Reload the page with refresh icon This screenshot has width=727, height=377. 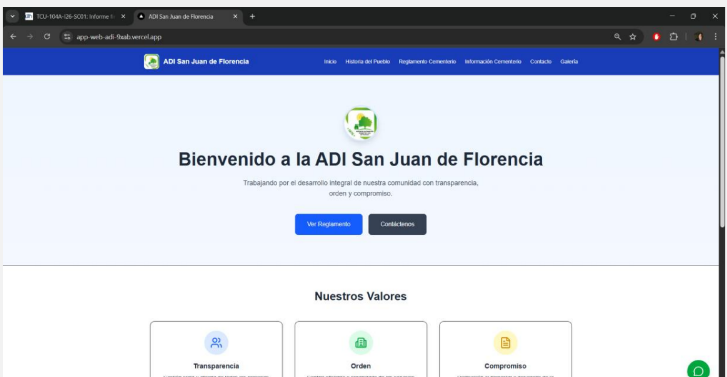click(47, 37)
